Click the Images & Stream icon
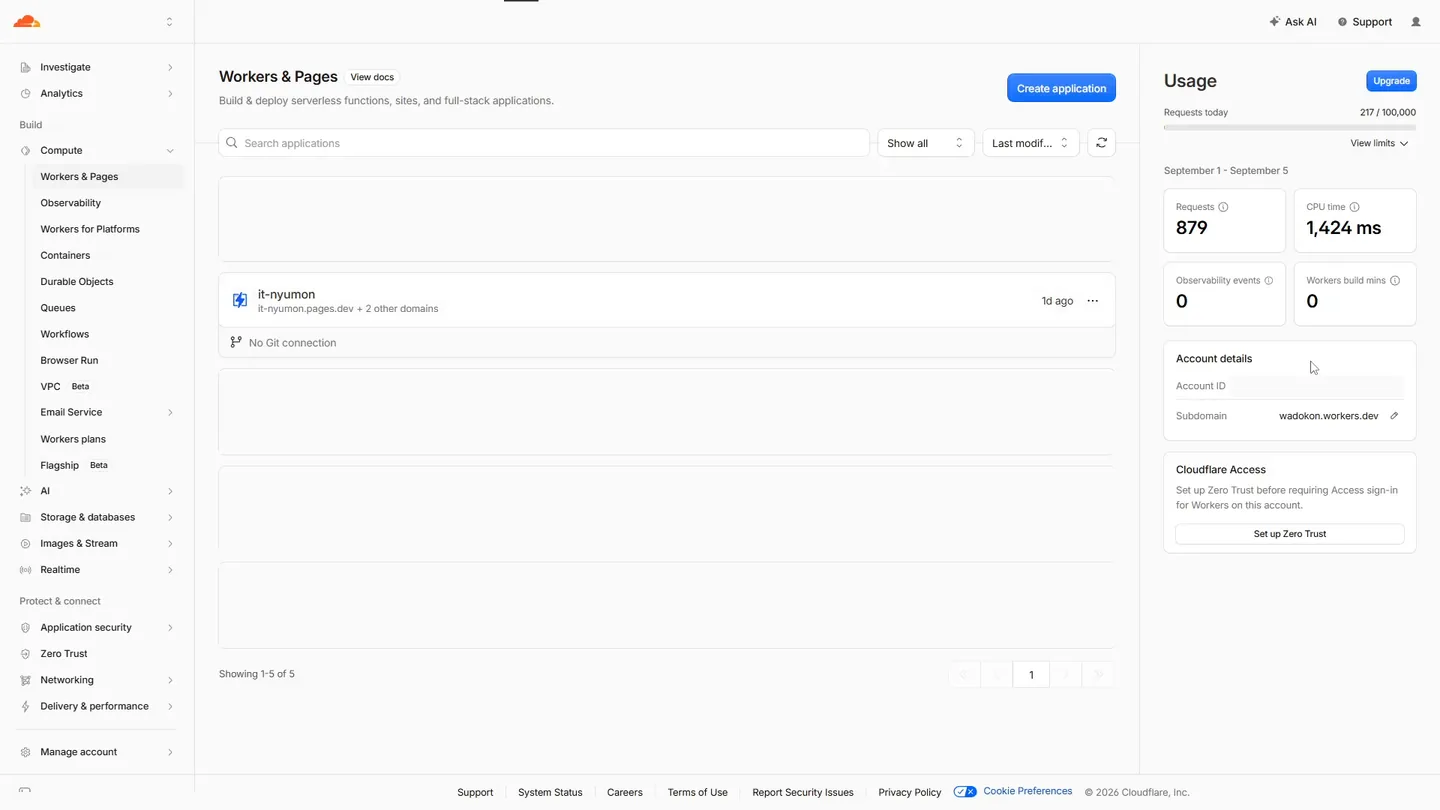Image resolution: width=1440 pixels, height=810 pixels. [x=25, y=544]
